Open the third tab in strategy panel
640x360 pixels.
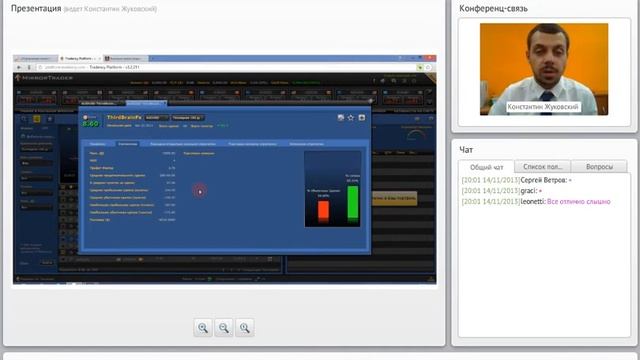[x=183, y=144]
